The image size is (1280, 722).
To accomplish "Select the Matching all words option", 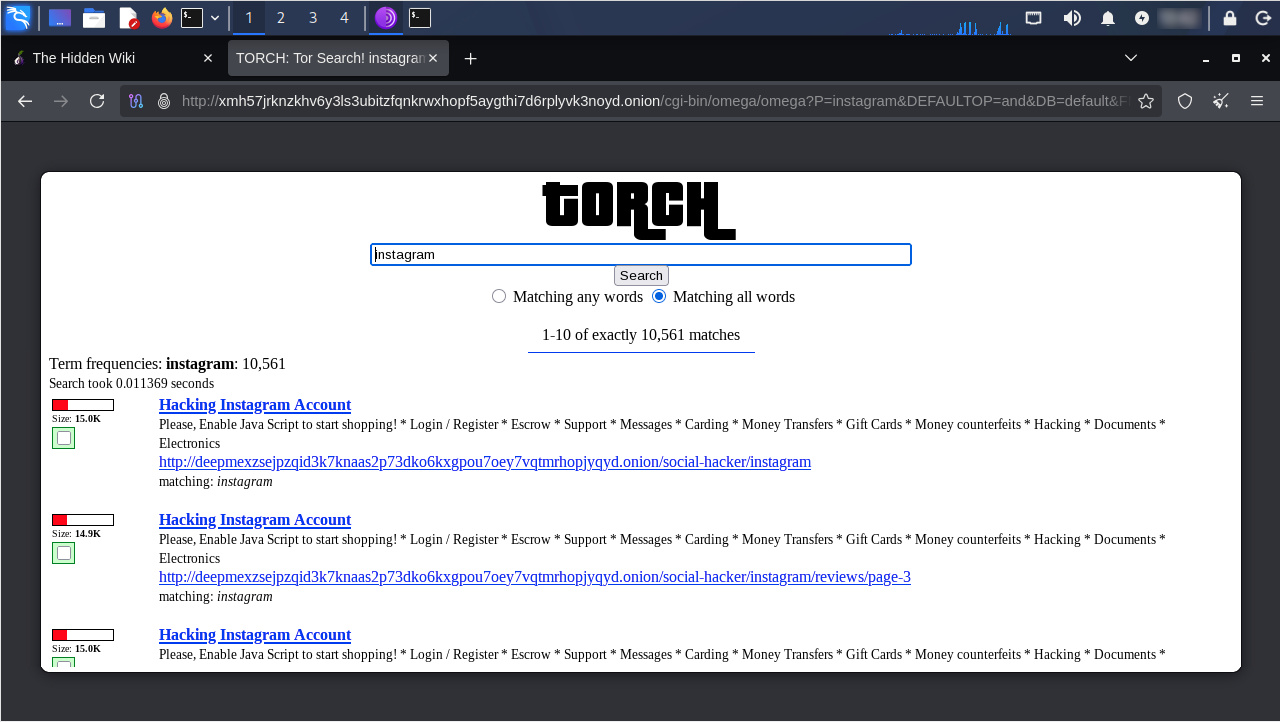I will click(659, 296).
